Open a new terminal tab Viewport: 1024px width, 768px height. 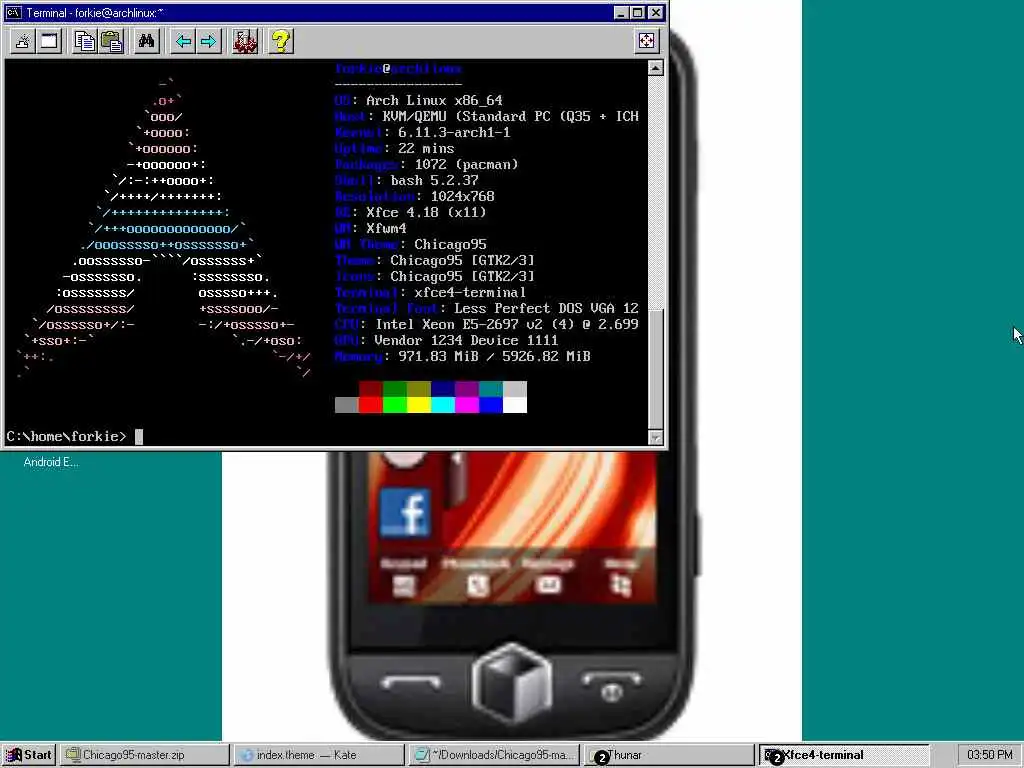tap(23, 41)
